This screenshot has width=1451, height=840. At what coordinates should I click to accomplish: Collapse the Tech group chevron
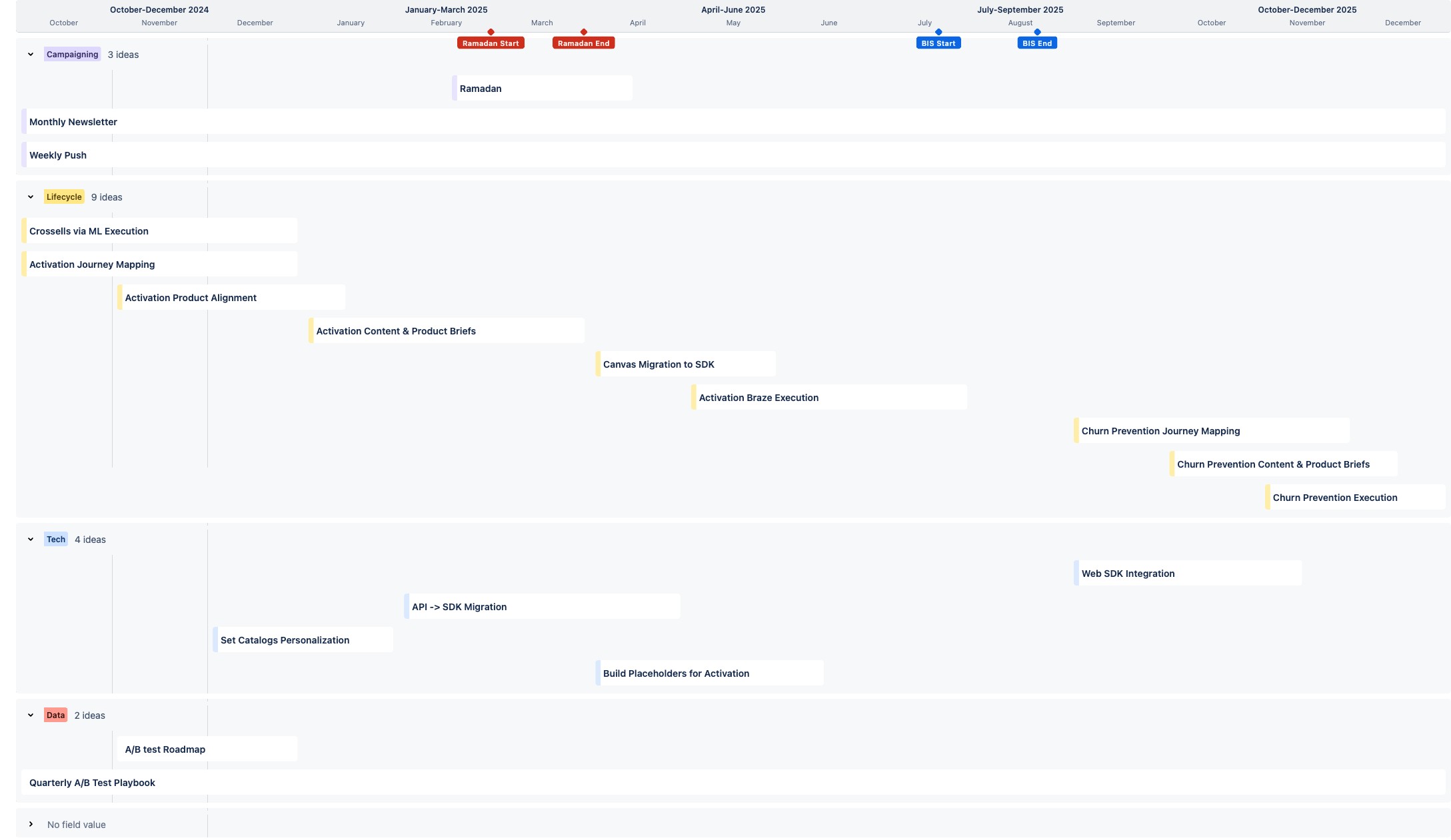[x=31, y=540]
